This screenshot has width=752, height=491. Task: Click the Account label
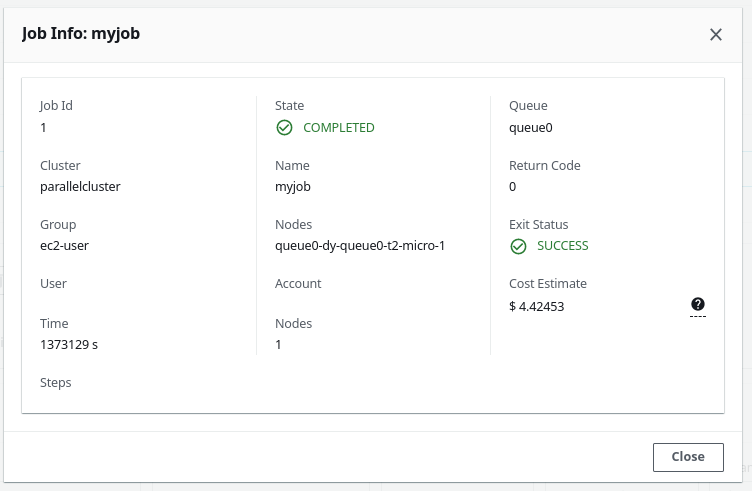[x=298, y=283]
